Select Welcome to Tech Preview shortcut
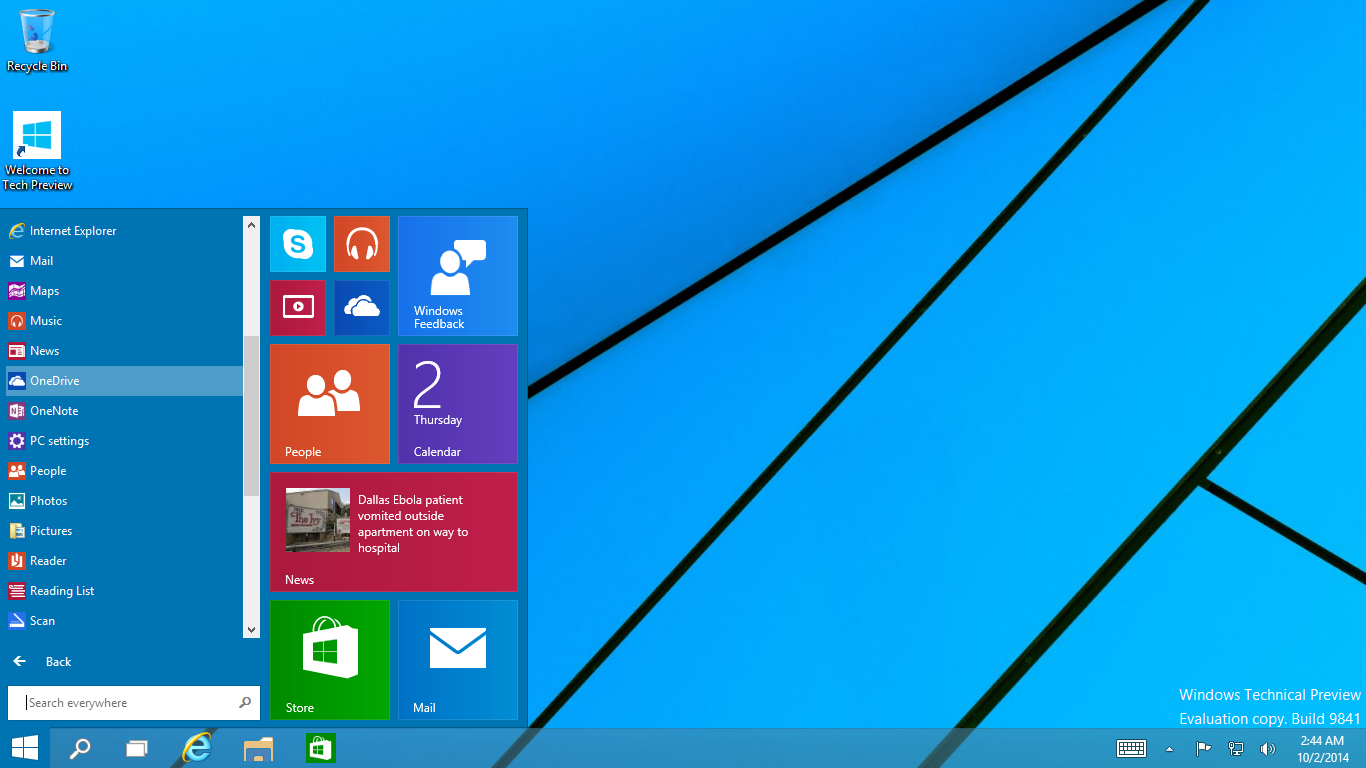This screenshot has height=768, width=1366. pyautogui.click(x=37, y=151)
